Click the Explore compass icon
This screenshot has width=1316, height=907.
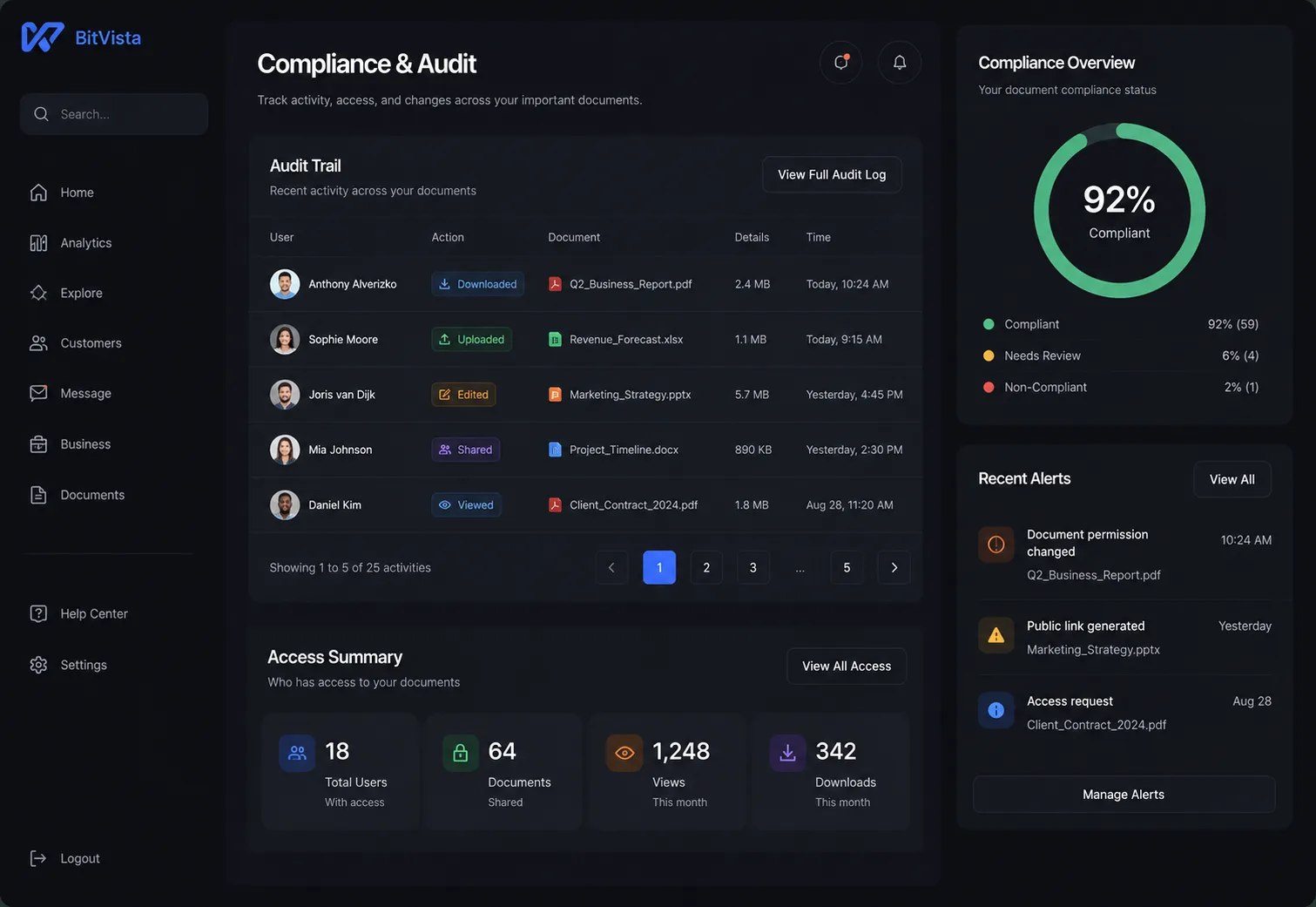tap(38, 293)
